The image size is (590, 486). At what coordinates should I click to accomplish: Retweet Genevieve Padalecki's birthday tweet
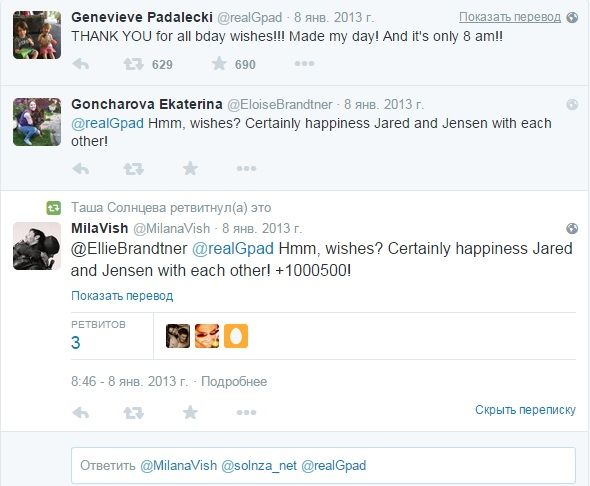134,64
